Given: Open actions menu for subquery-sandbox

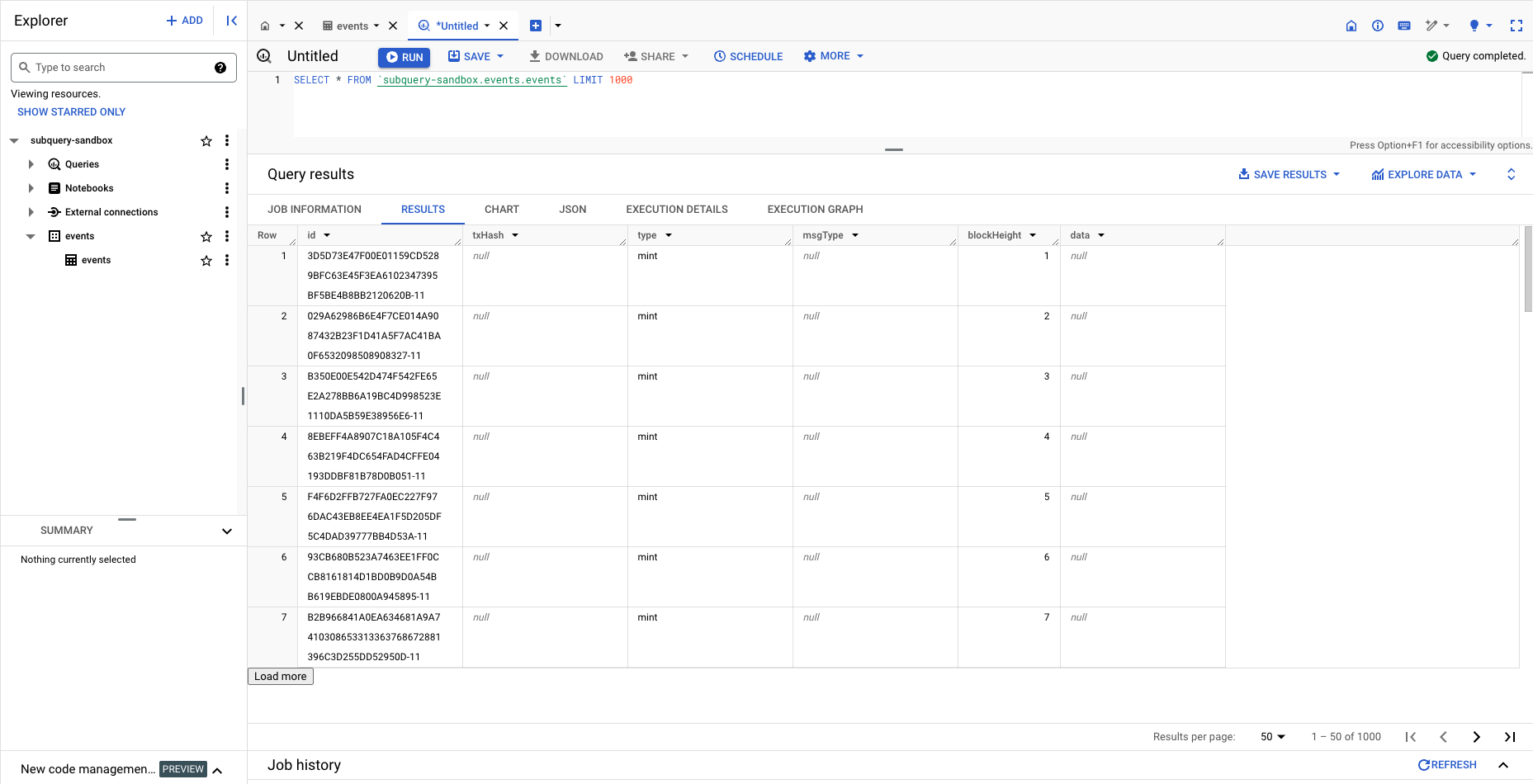Looking at the screenshot, I should 227,141.
